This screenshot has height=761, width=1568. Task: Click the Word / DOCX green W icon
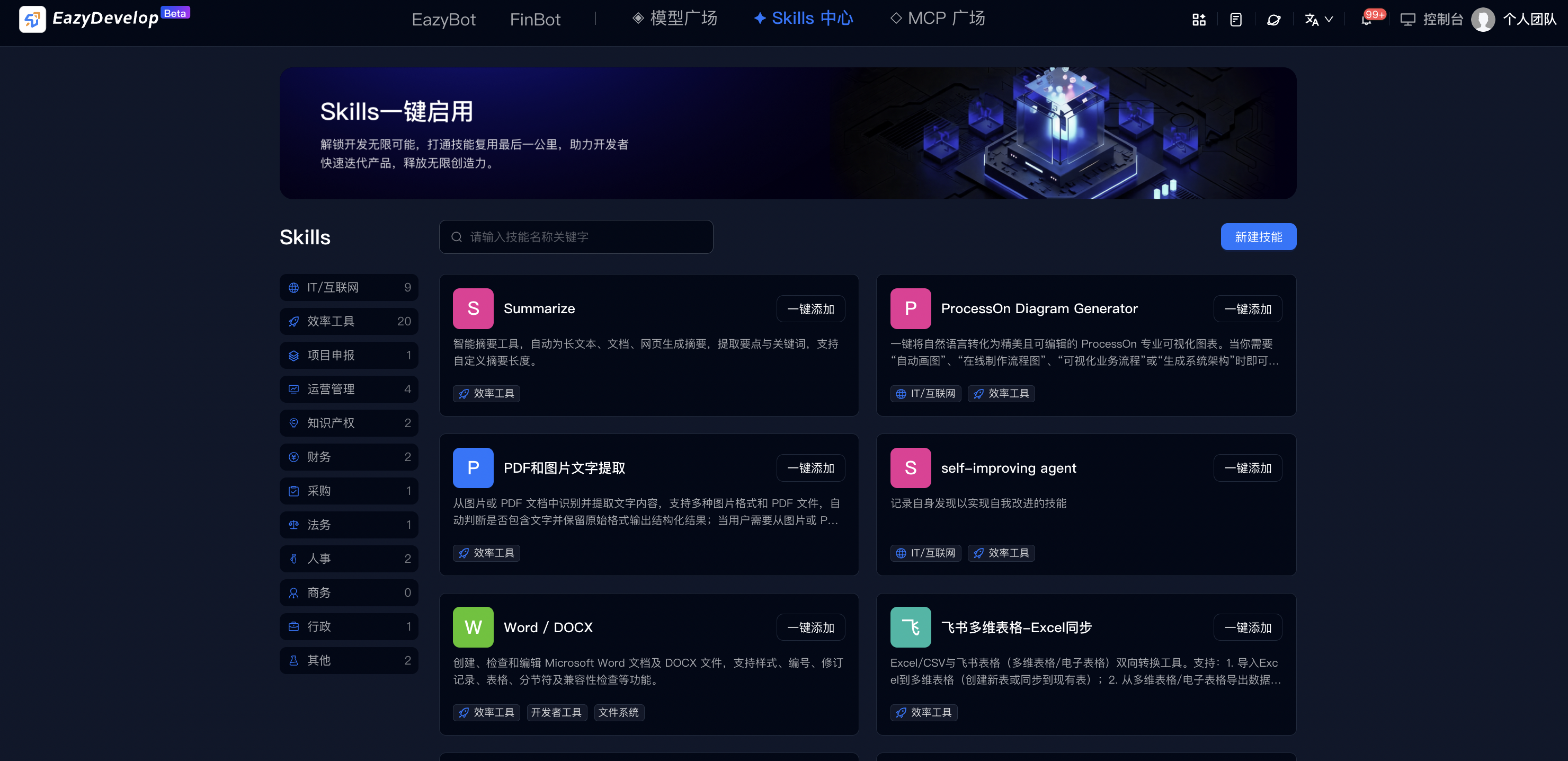click(x=473, y=627)
